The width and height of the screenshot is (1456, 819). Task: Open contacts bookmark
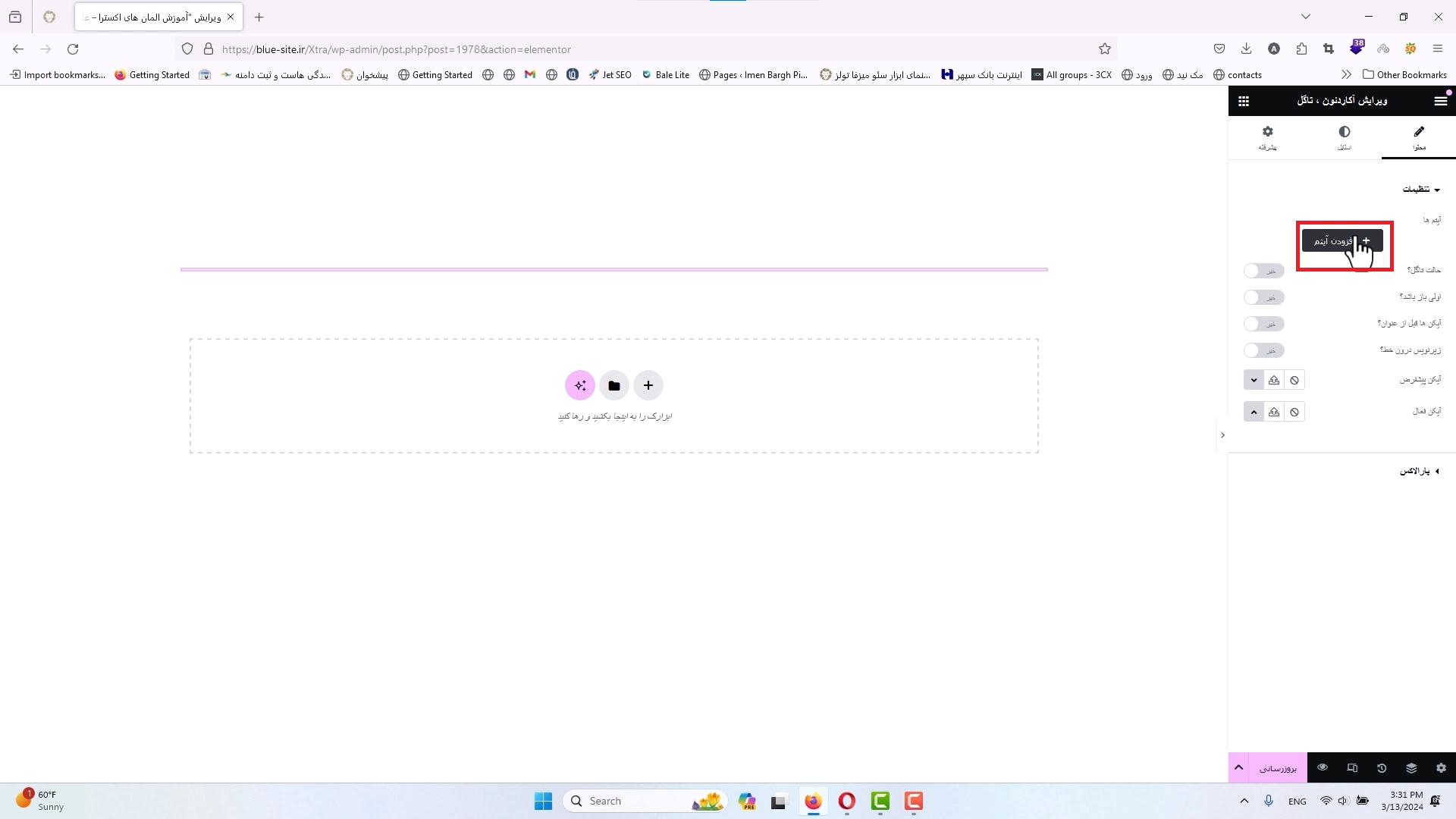(x=1238, y=74)
